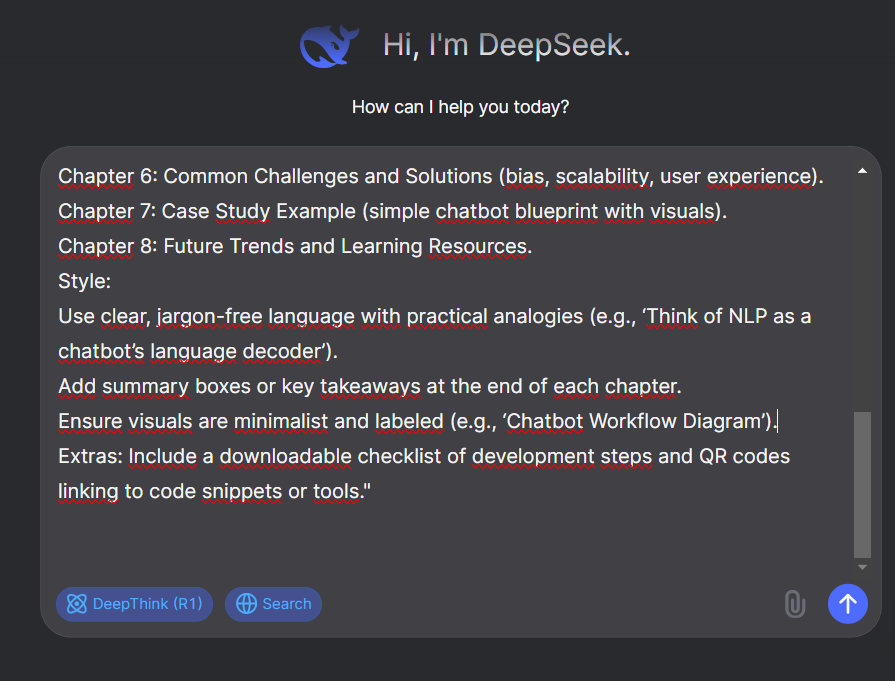The height and width of the screenshot is (681, 895).
Task: Click the prompt box scrollbar thumb
Action: 862,484
